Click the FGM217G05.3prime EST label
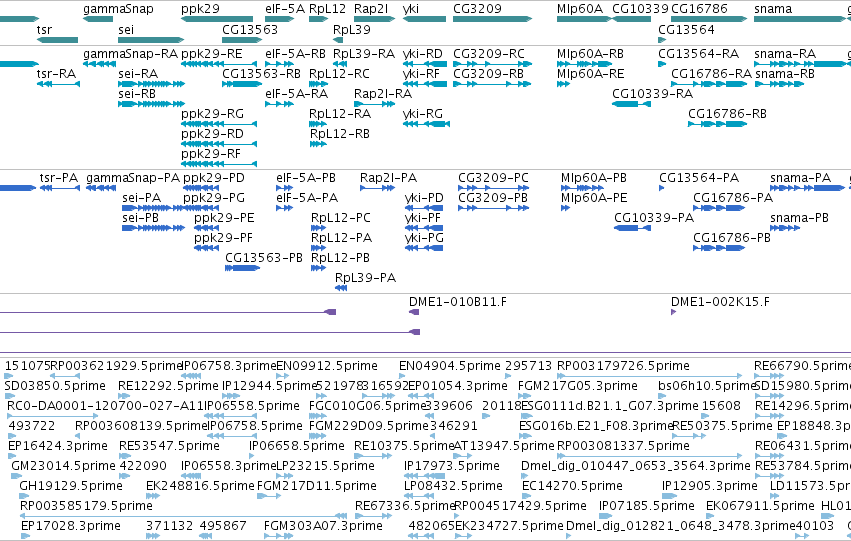This screenshot has width=851, height=541. (x=577, y=386)
